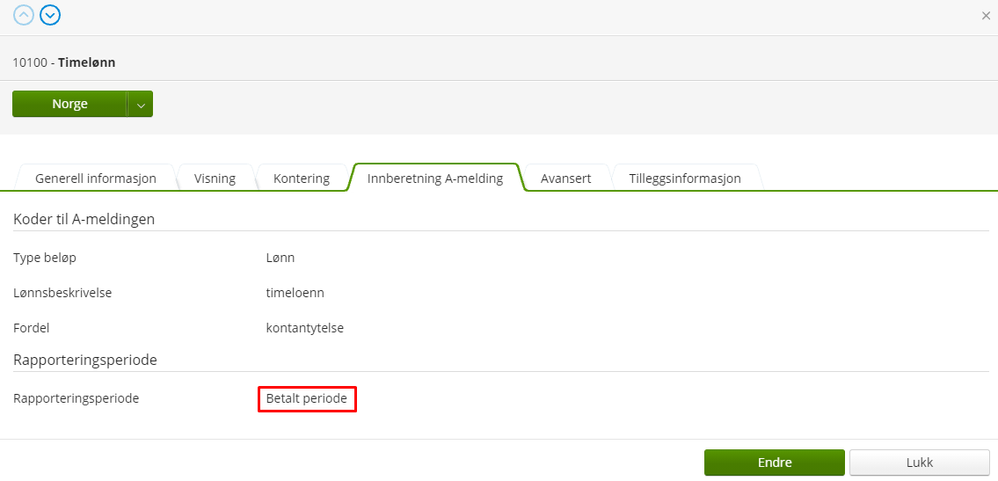Close the dialog with the X icon
Screen dimensions: 998x481
click(x=985, y=16)
